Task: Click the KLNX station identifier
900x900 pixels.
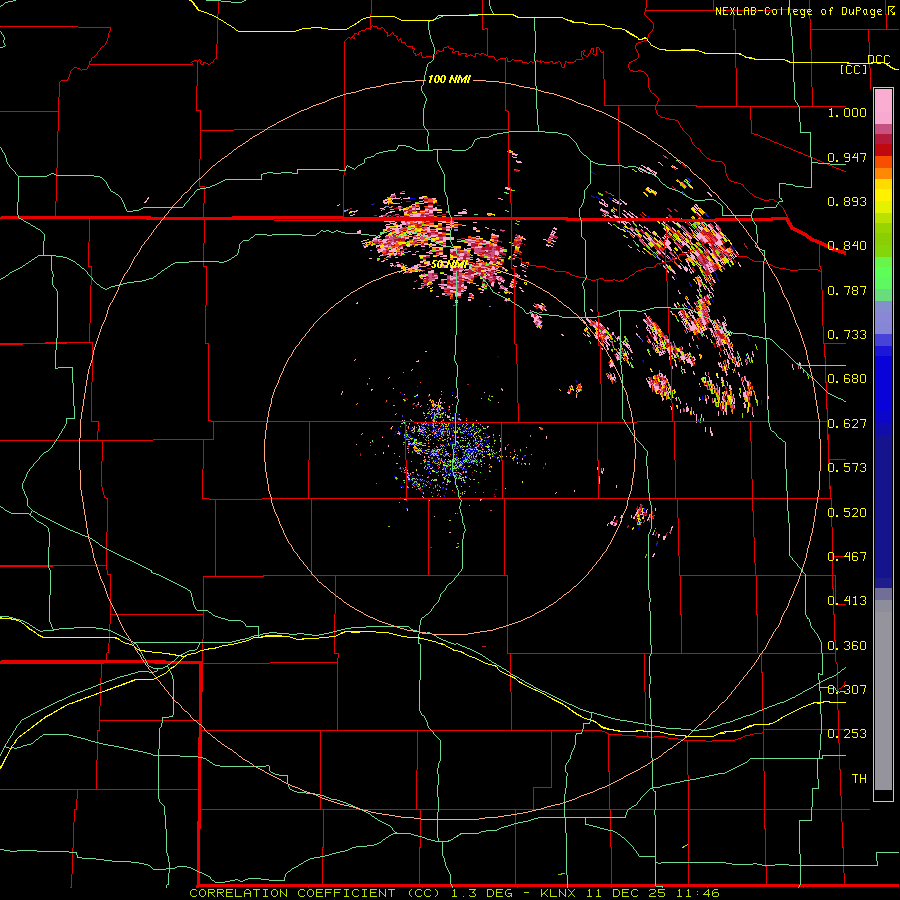Action: point(558,893)
